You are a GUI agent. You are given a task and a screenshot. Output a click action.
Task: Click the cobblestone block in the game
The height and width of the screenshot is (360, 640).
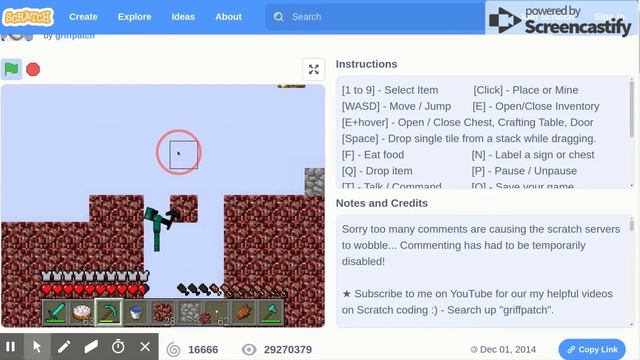pos(315,181)
